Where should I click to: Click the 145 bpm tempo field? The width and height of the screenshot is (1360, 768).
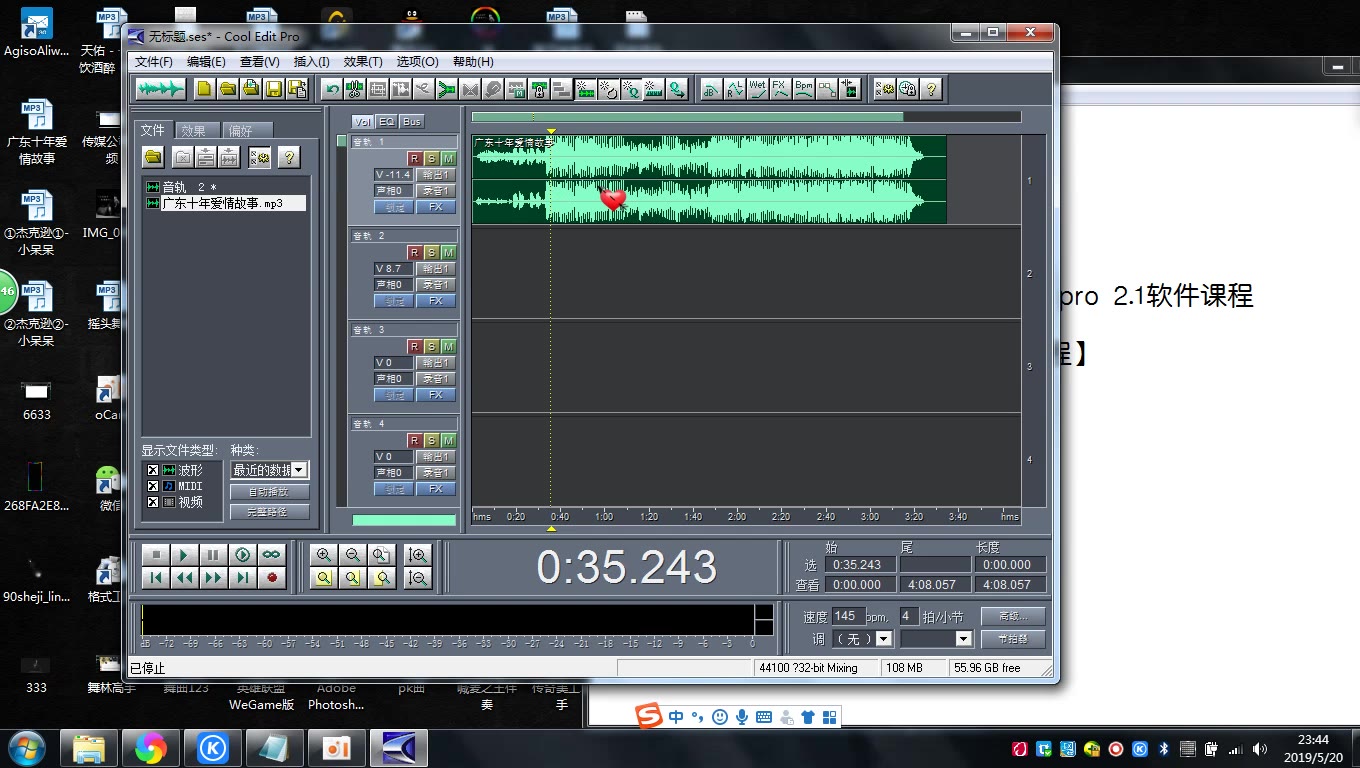[848, 616]
